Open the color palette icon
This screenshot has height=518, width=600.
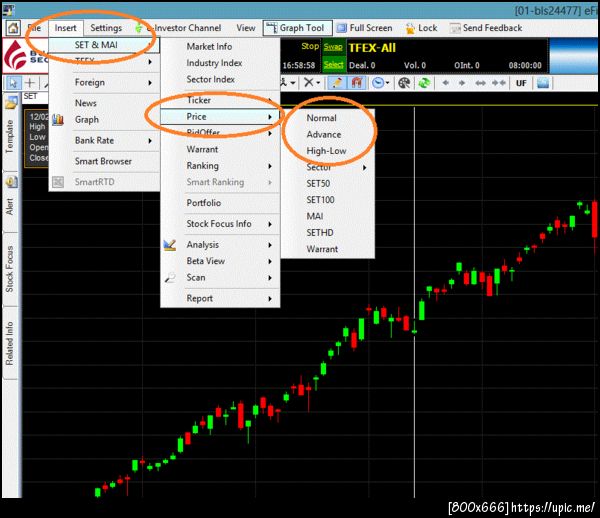click(404, 83)
